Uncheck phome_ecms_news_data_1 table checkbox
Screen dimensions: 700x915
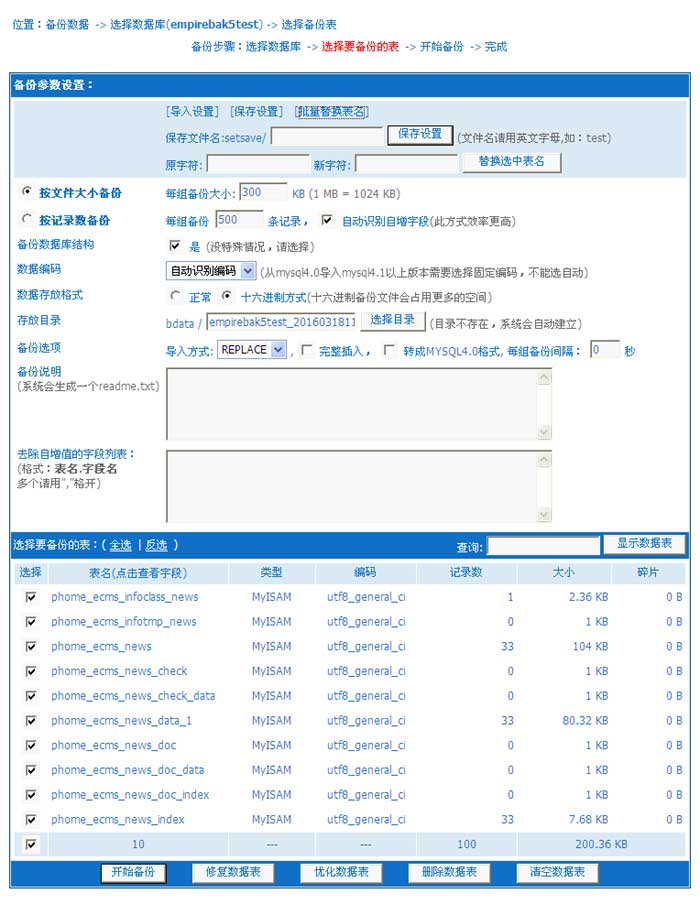[31, 720]
